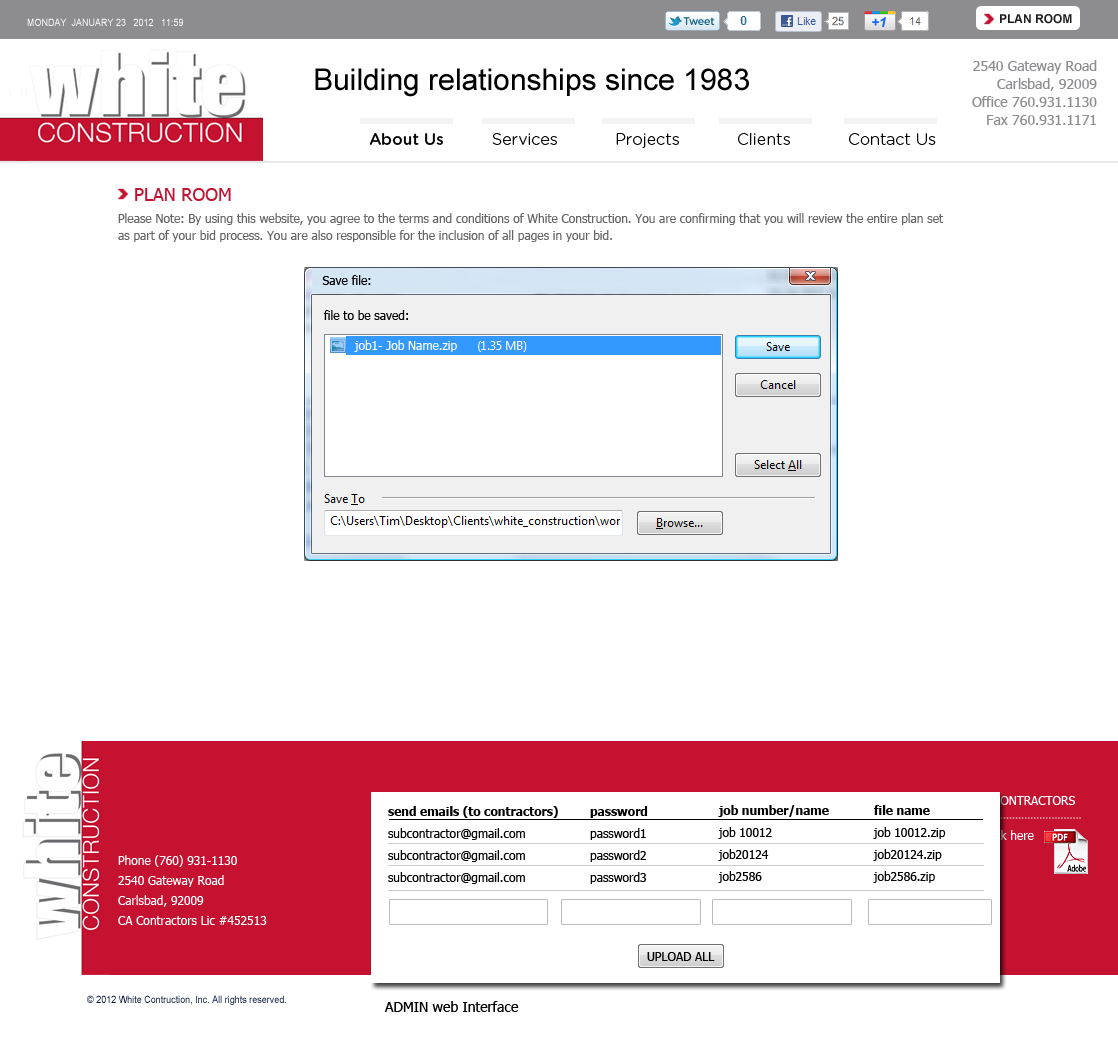
Task: Select the job2586 job name cell
Action: pos(739,877)
